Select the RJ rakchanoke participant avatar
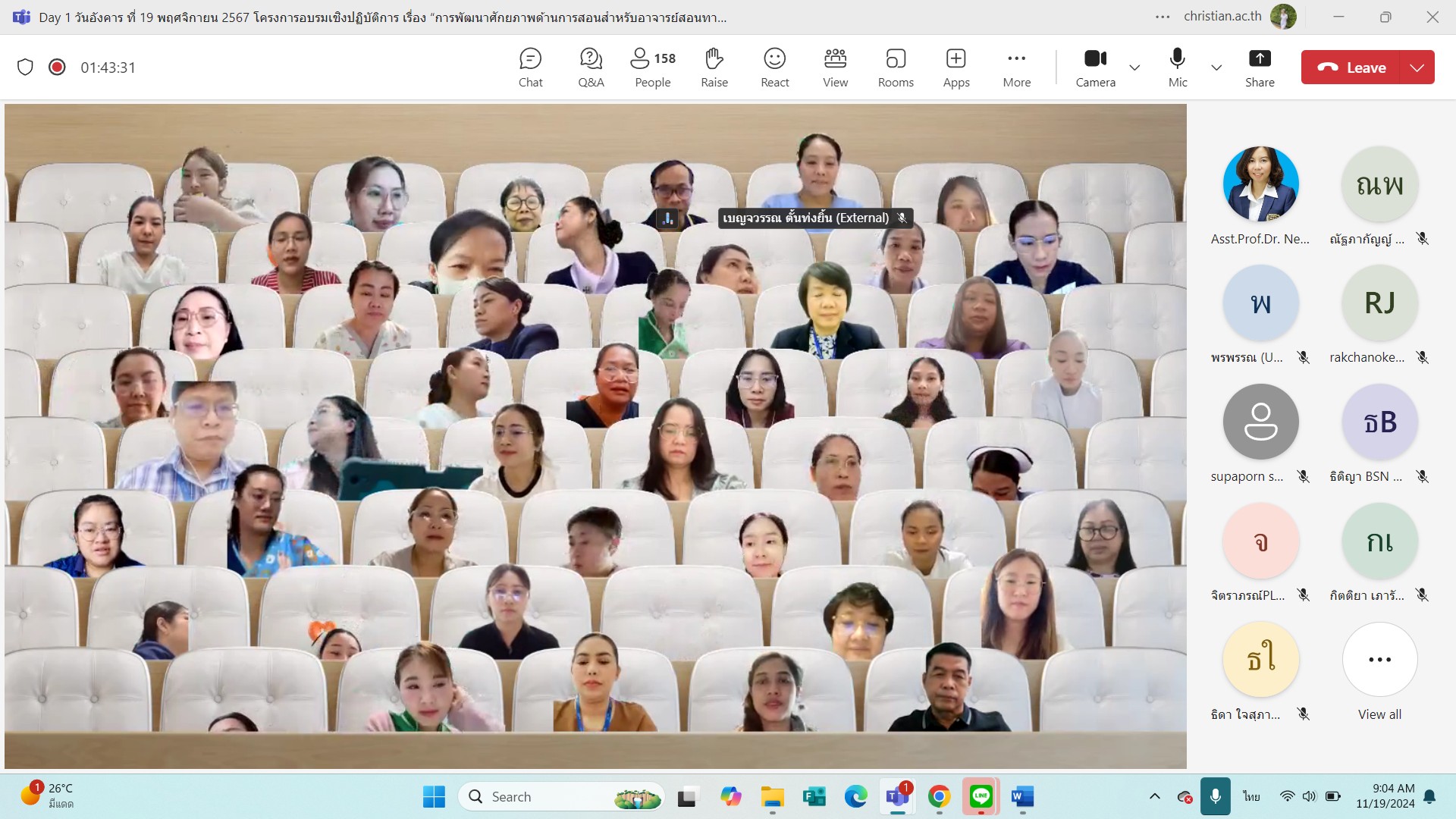The image size is (1456, 819). click(x=1379, y=303)
